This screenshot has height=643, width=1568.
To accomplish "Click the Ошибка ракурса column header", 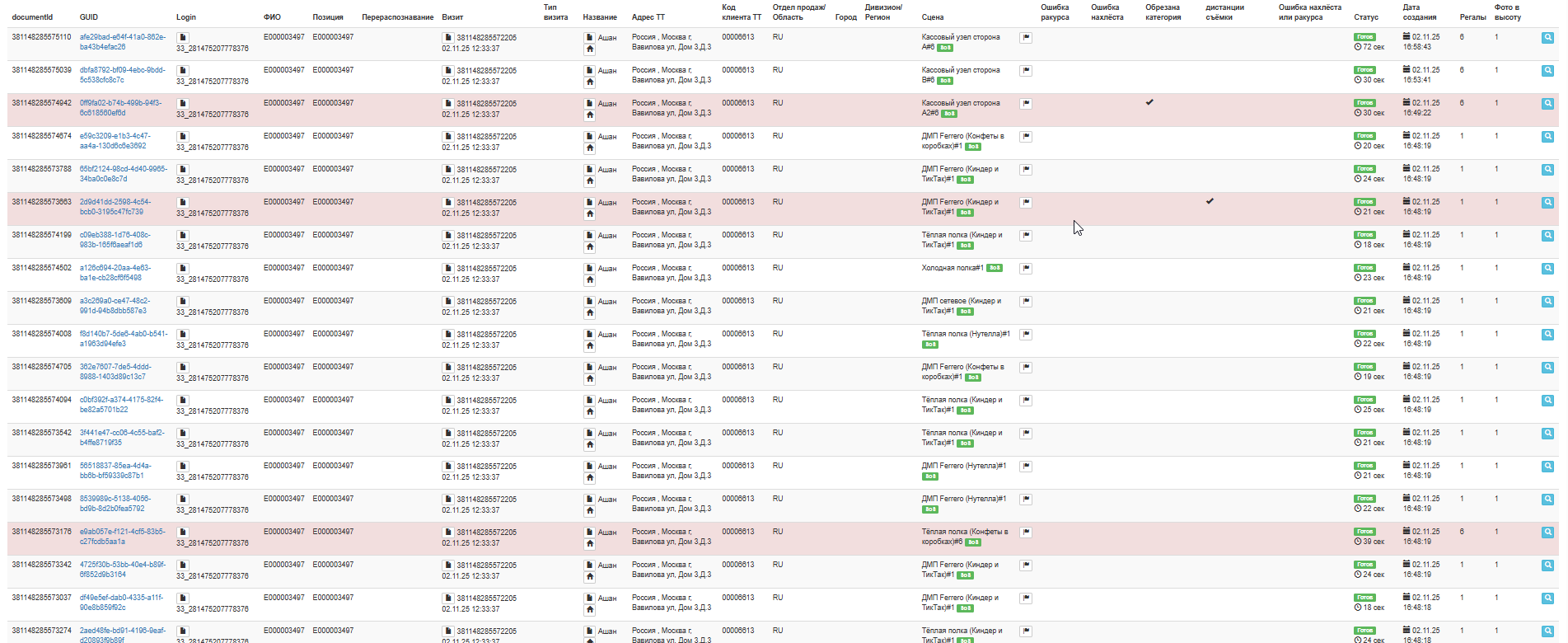I will point(1055,12).
